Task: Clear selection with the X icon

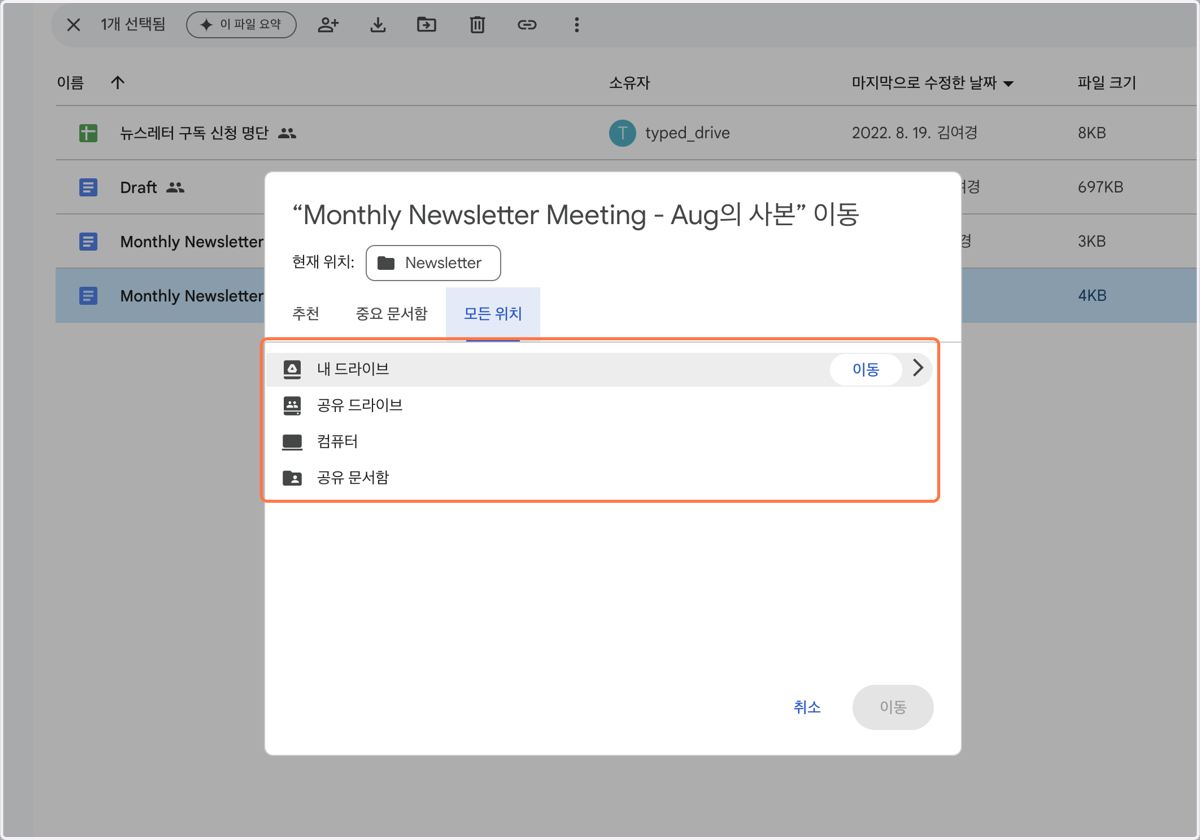Action: point(73,25)
